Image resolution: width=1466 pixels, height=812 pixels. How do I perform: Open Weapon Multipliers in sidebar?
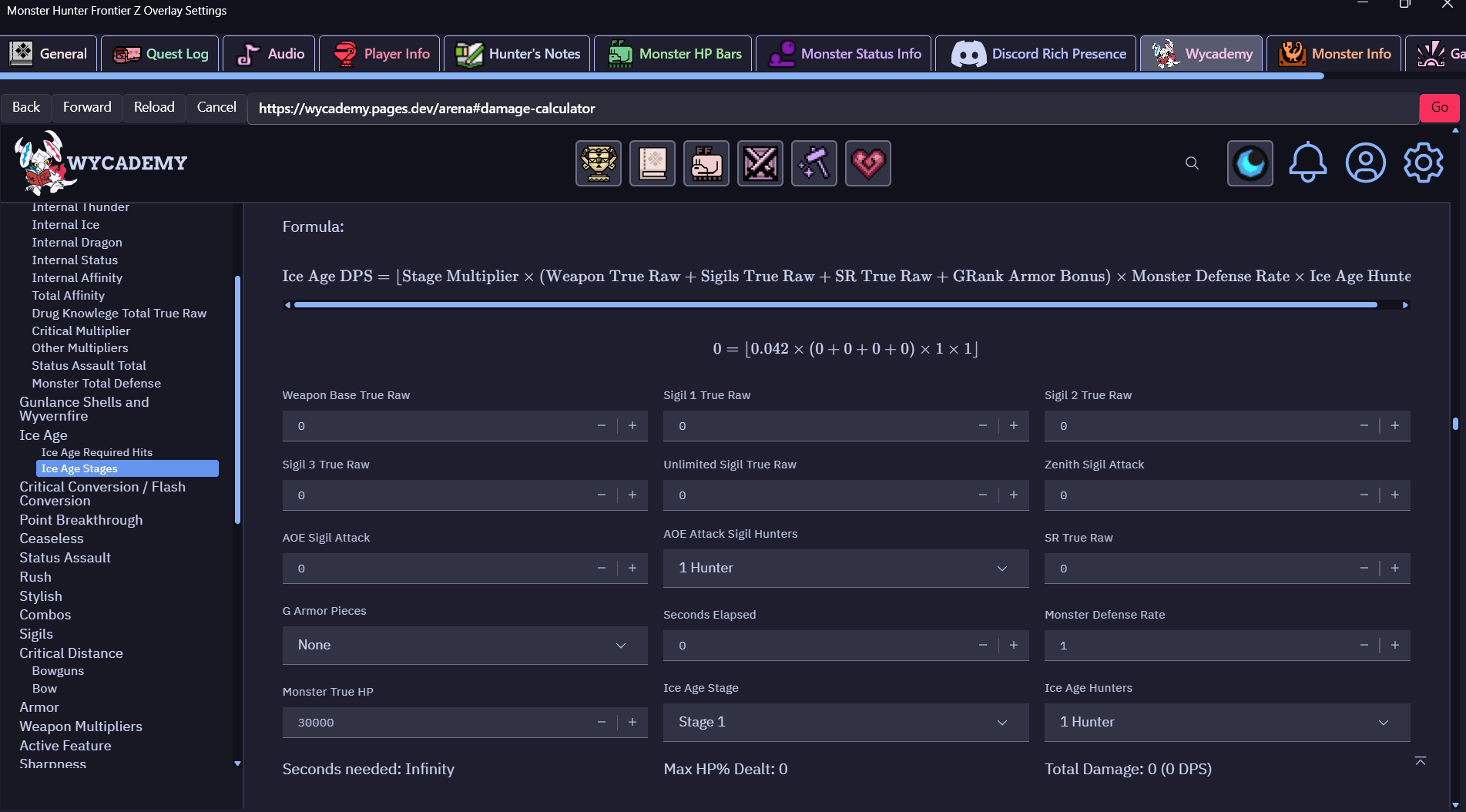pos(81,726)
